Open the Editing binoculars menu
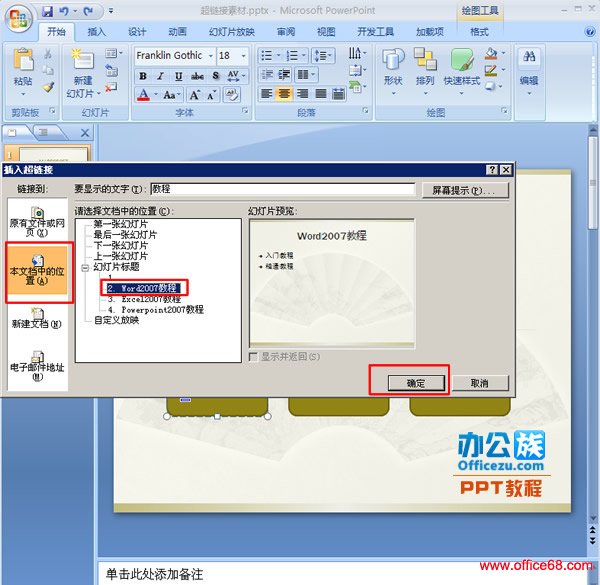 pos(529,71)
